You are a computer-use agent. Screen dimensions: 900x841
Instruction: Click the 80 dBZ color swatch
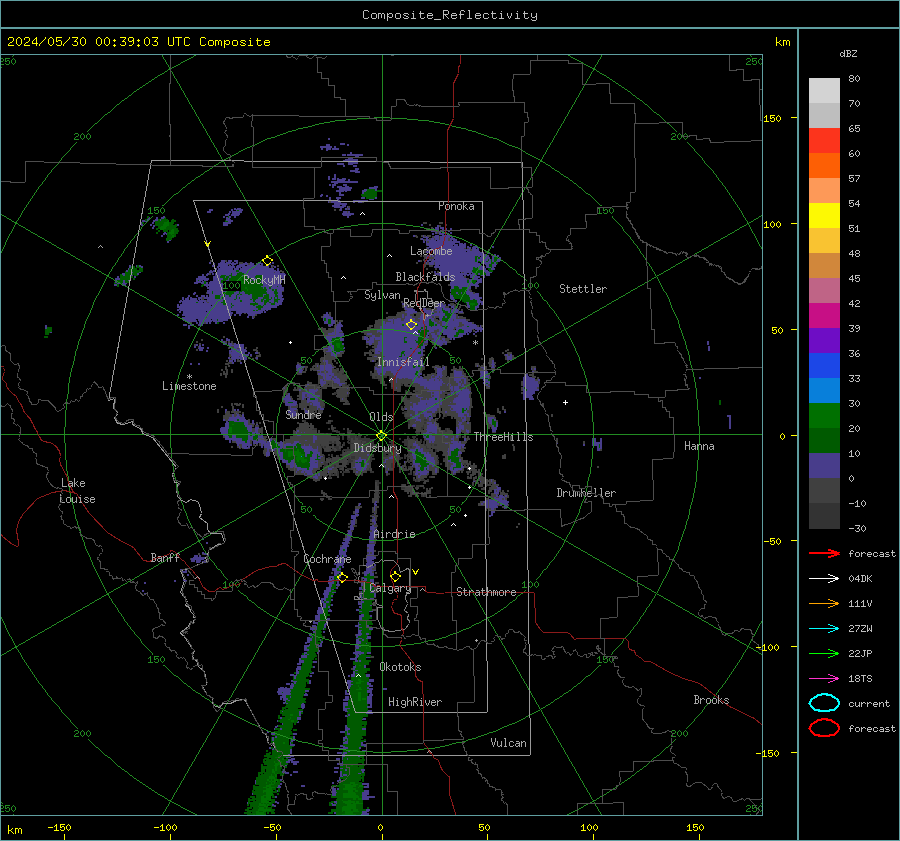tap(824, 91)
